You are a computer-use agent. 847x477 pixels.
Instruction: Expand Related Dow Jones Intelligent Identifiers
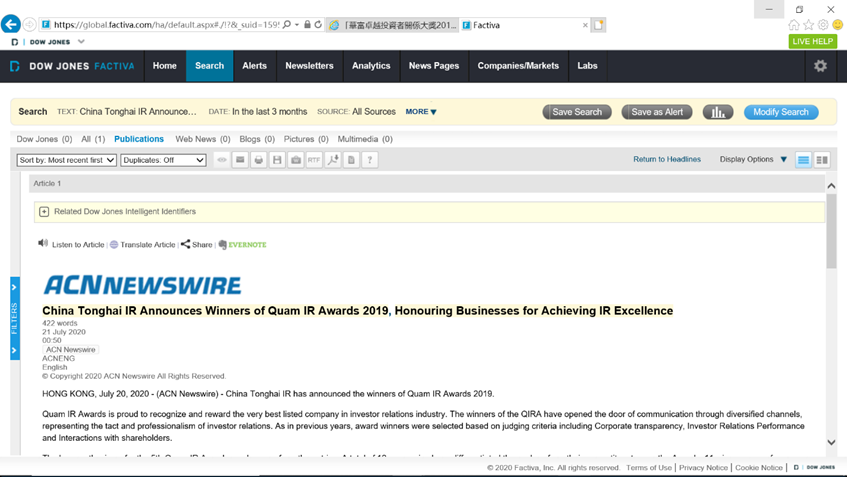click(x=44, y=212)
